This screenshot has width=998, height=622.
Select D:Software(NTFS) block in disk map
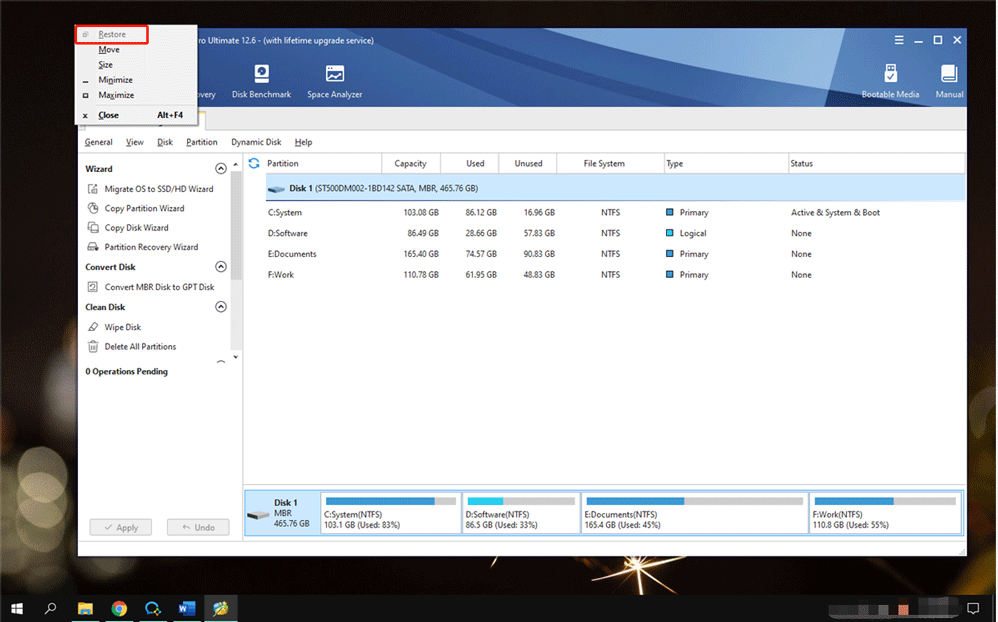tap(521, 512)
